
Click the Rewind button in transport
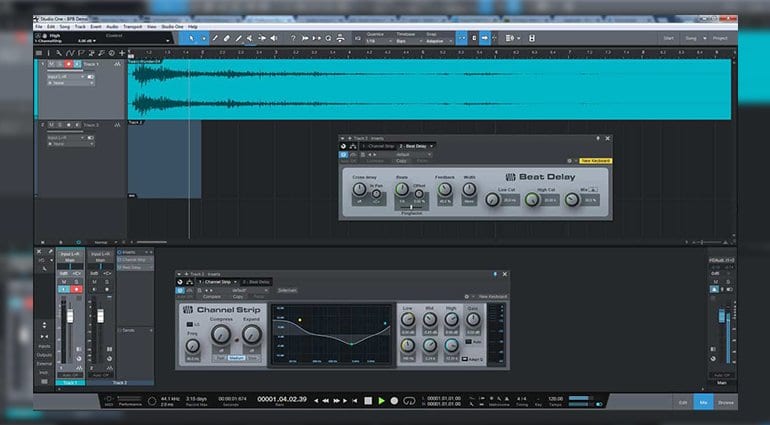click(325, 401)
